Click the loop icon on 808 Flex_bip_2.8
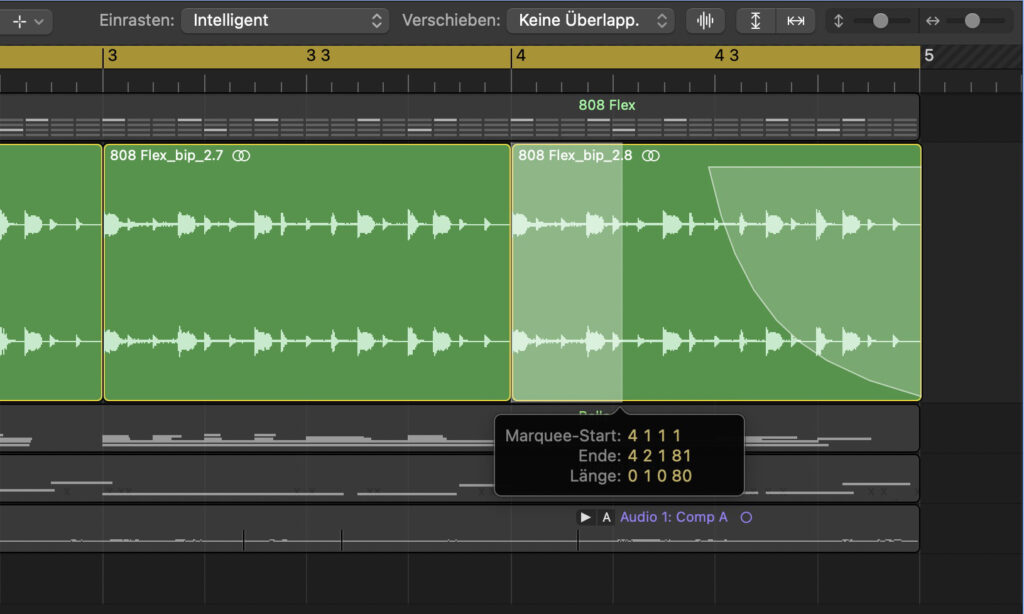Viewport: 1024px width, 614px height. (x=650, y=155)
